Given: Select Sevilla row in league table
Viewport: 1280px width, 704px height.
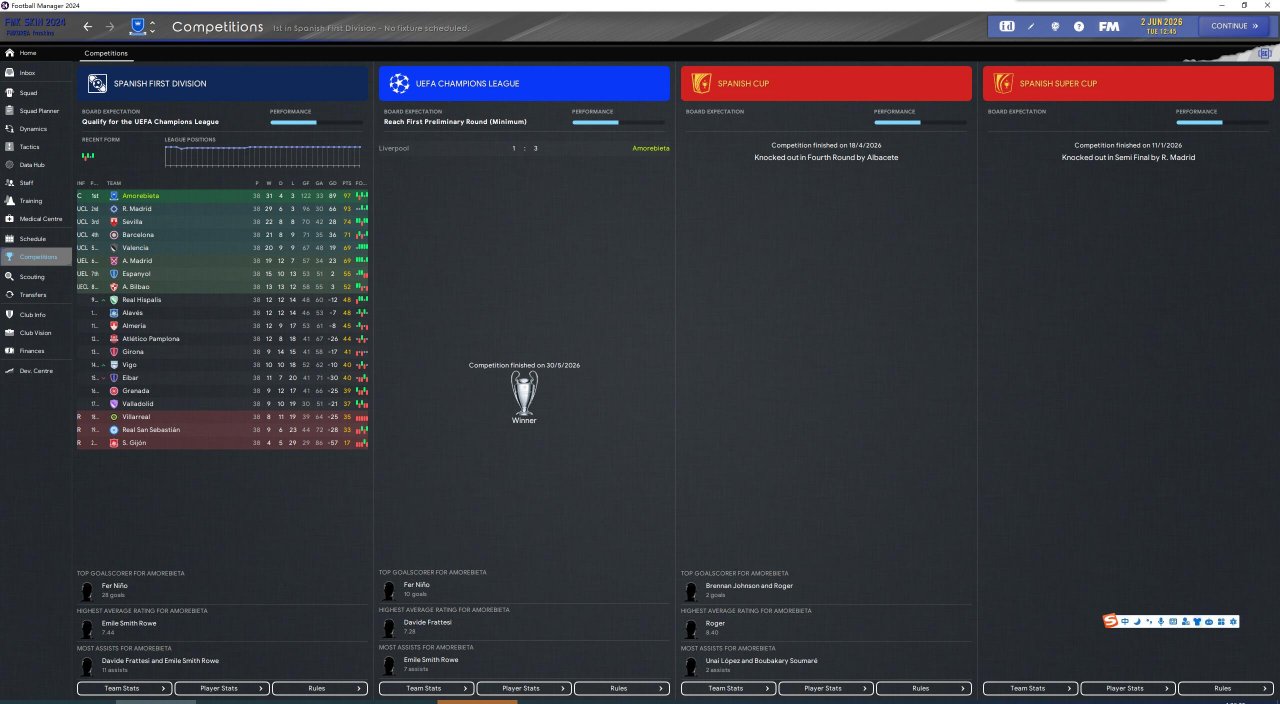Looking at the screenshot, I should tap(223, 222).
